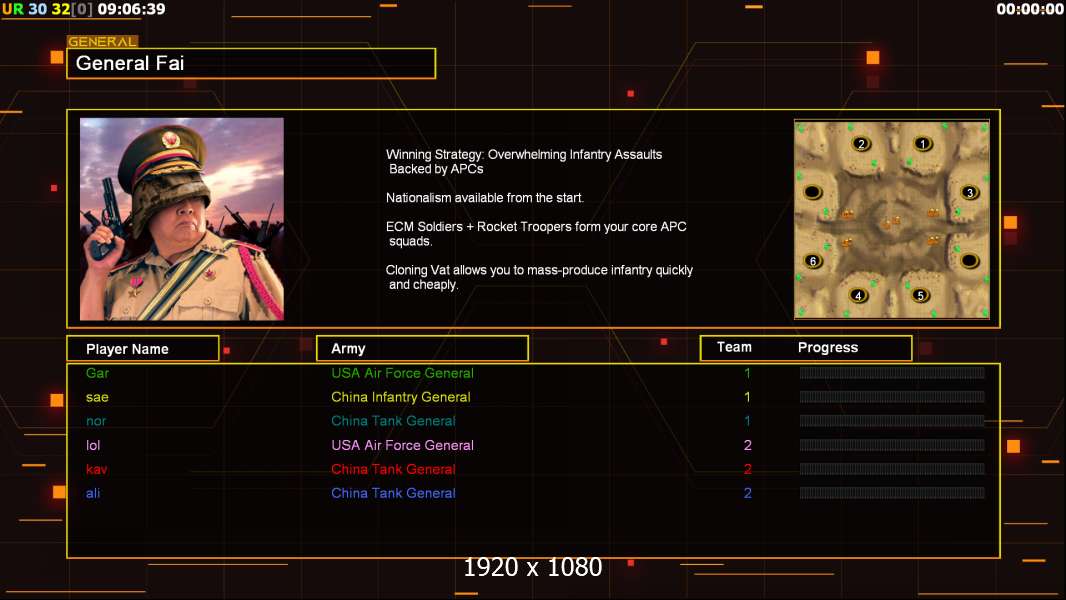Click sae's team number
This screenshot has height=600, width=1066.
coord(747,397)
